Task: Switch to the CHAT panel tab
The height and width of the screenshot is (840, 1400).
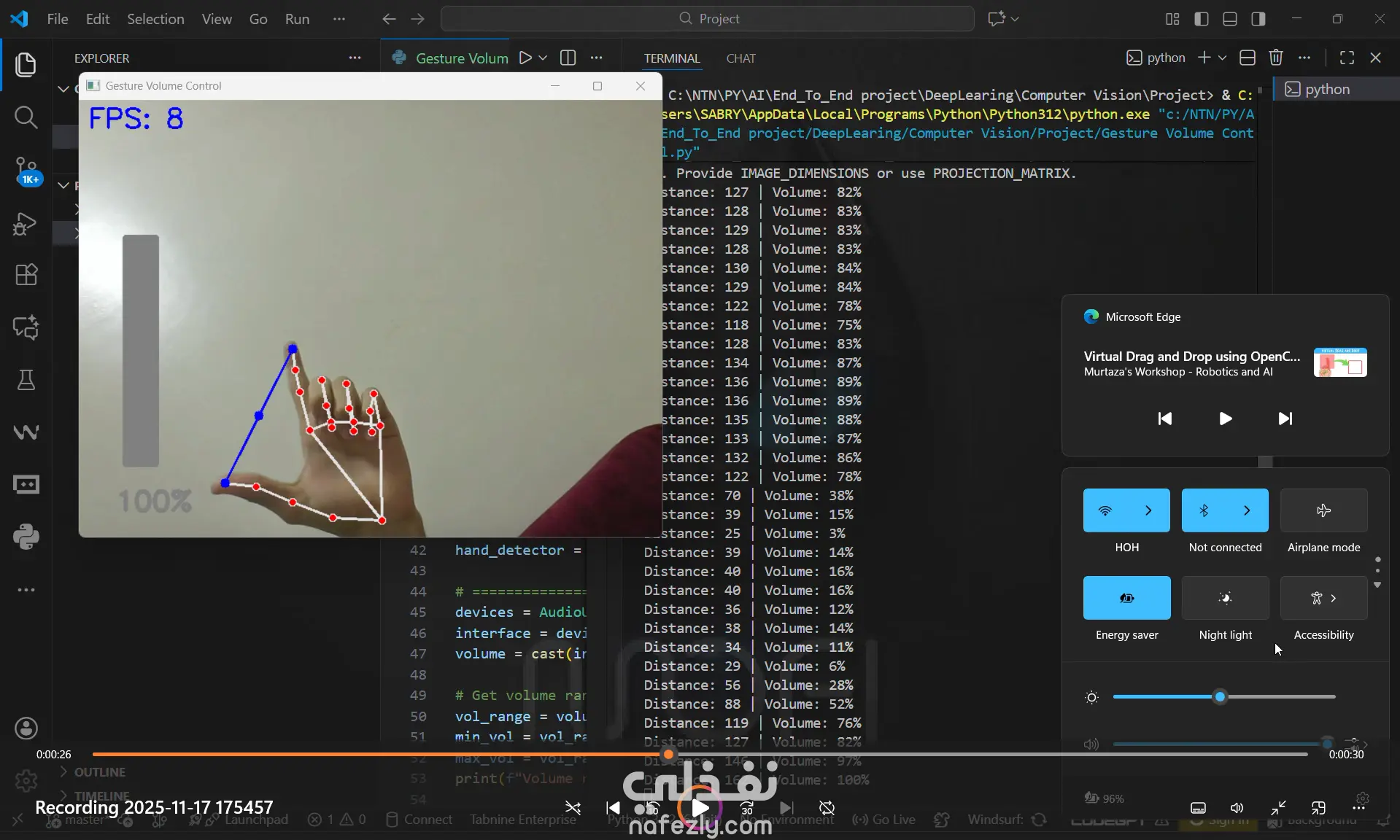Action: (740, 58)
